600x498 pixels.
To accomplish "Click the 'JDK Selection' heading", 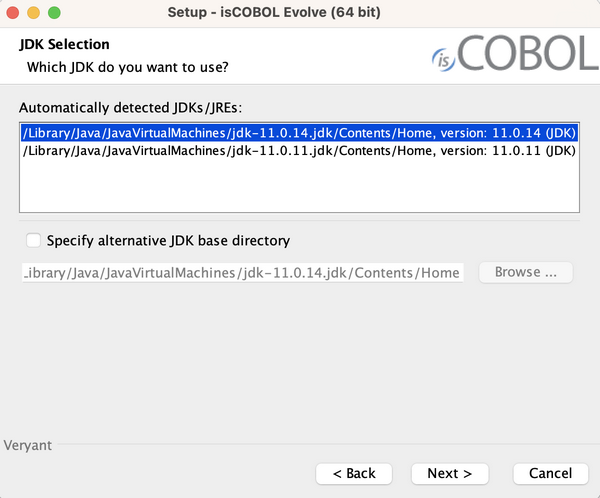I will pos(64,44).
